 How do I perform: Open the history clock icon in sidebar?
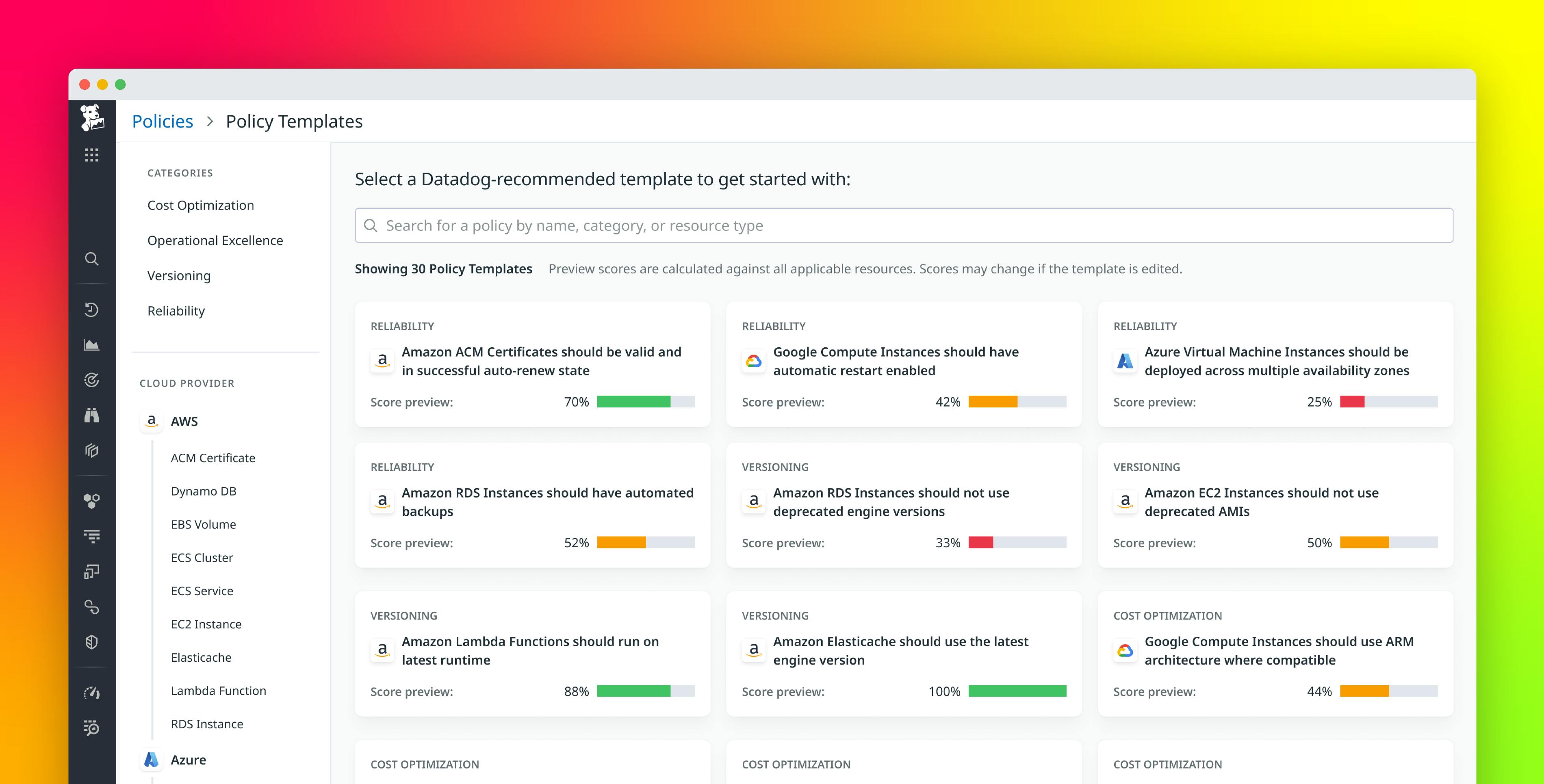pyautogui.click(x=92, y=309)
